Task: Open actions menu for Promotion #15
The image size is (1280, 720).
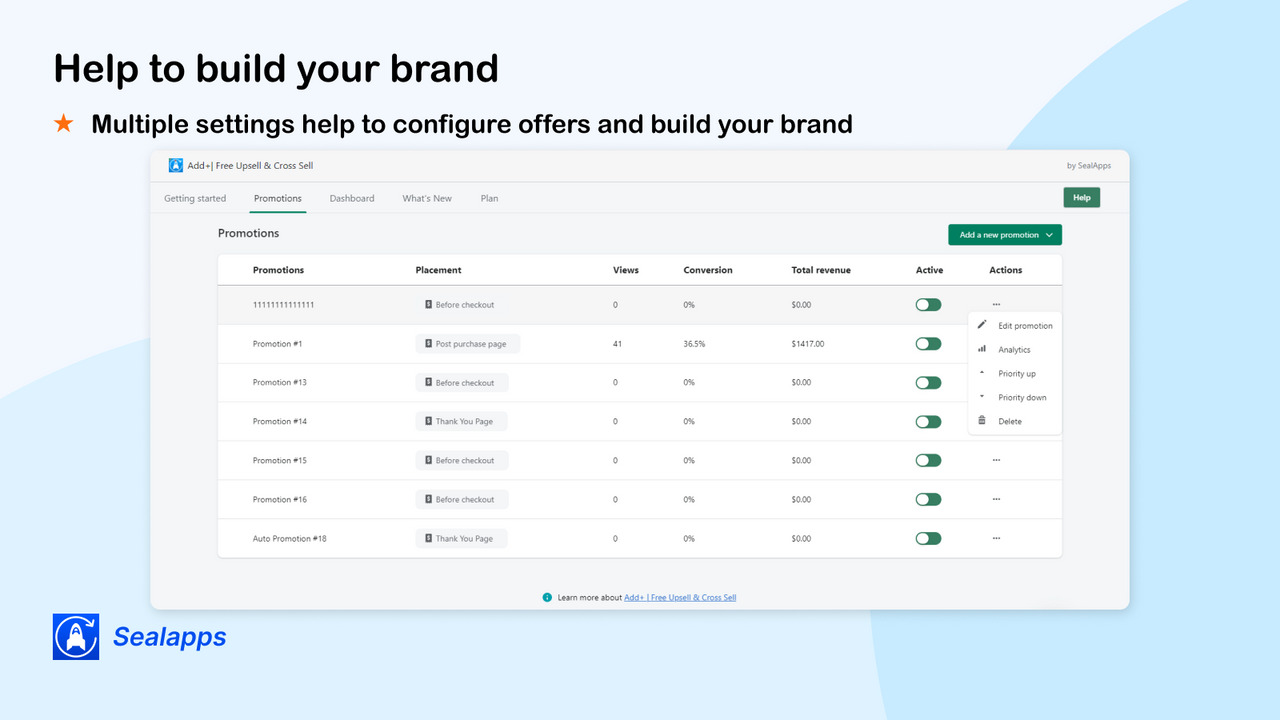Action: (x=996, y=460)
